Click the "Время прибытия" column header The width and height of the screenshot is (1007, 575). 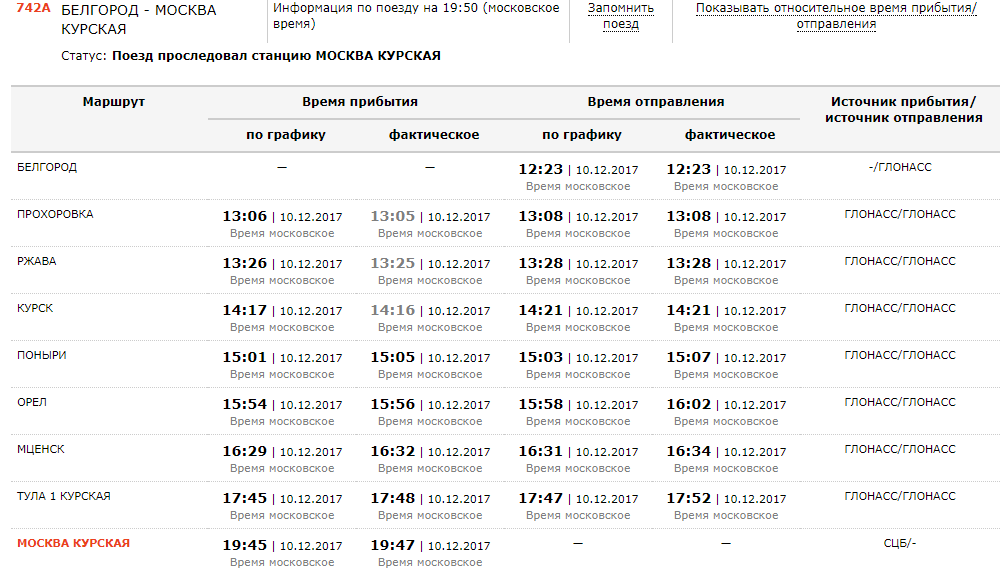pos(360,102)
